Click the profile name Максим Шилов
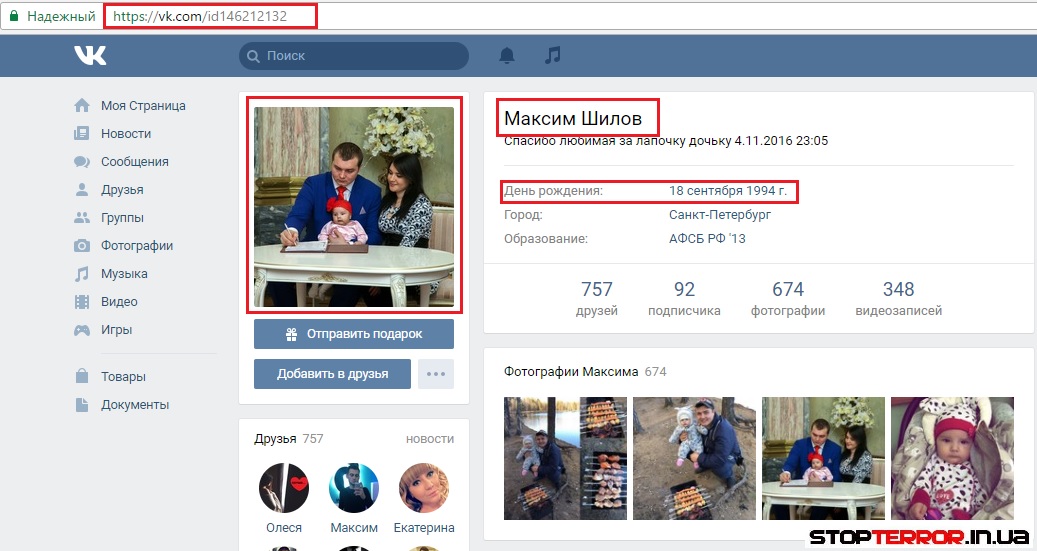The image size is (1037, 551). pyautogui.click(x=573, y=118)
